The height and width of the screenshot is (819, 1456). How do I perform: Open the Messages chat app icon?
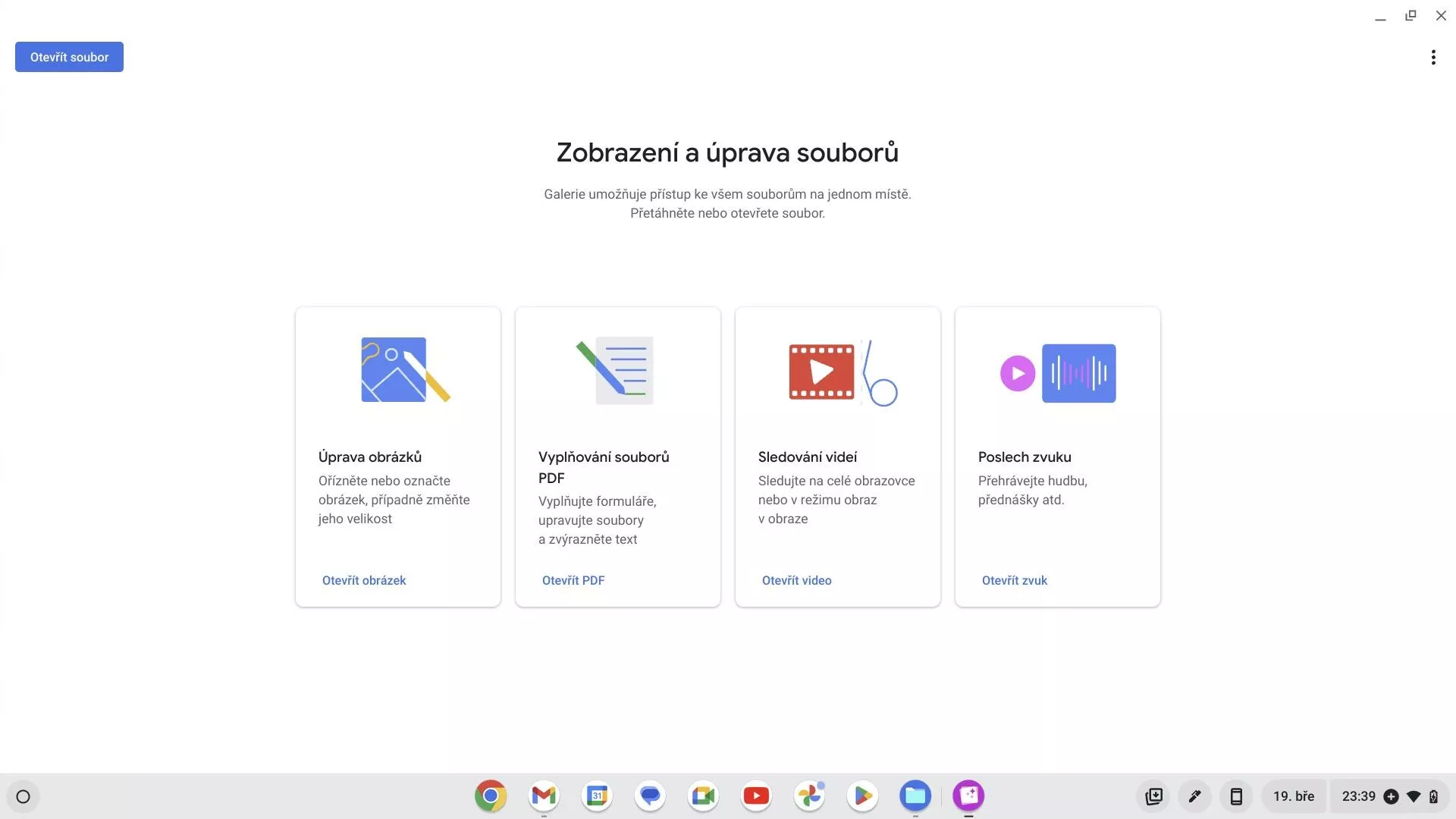click(x=650, y=795)
